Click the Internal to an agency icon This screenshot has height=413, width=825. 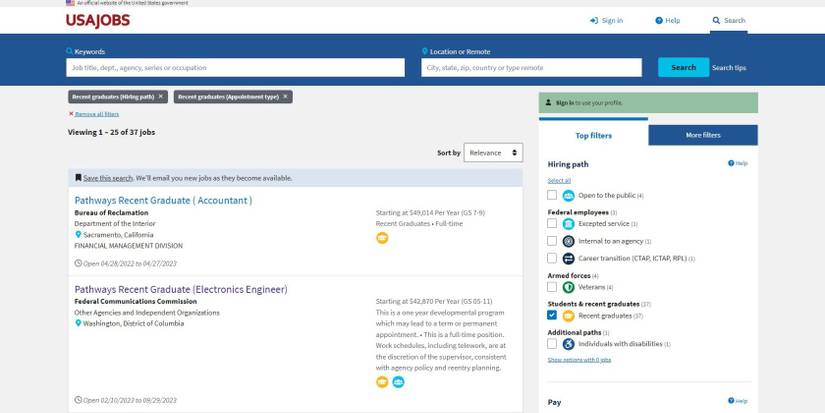click(x=568, y=241)
